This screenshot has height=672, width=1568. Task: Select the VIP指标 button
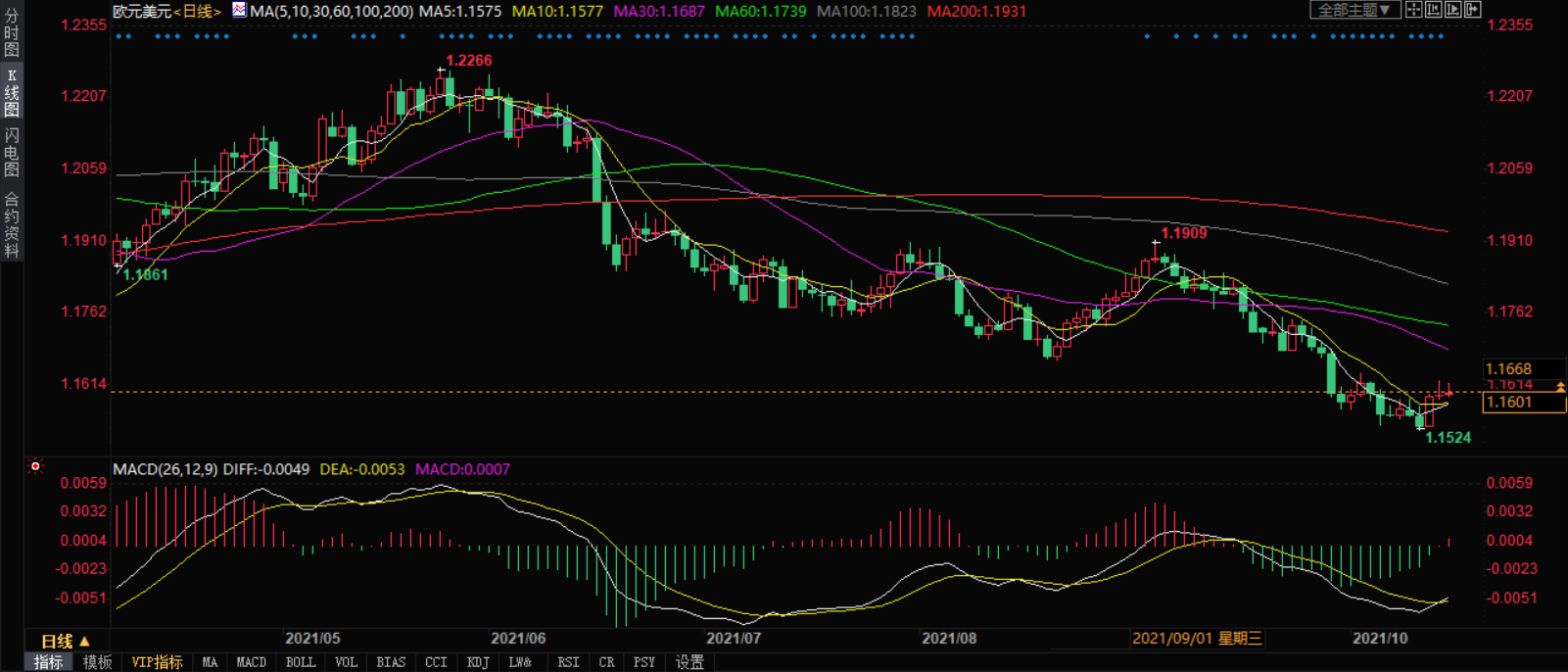click(x=157, y=662)
